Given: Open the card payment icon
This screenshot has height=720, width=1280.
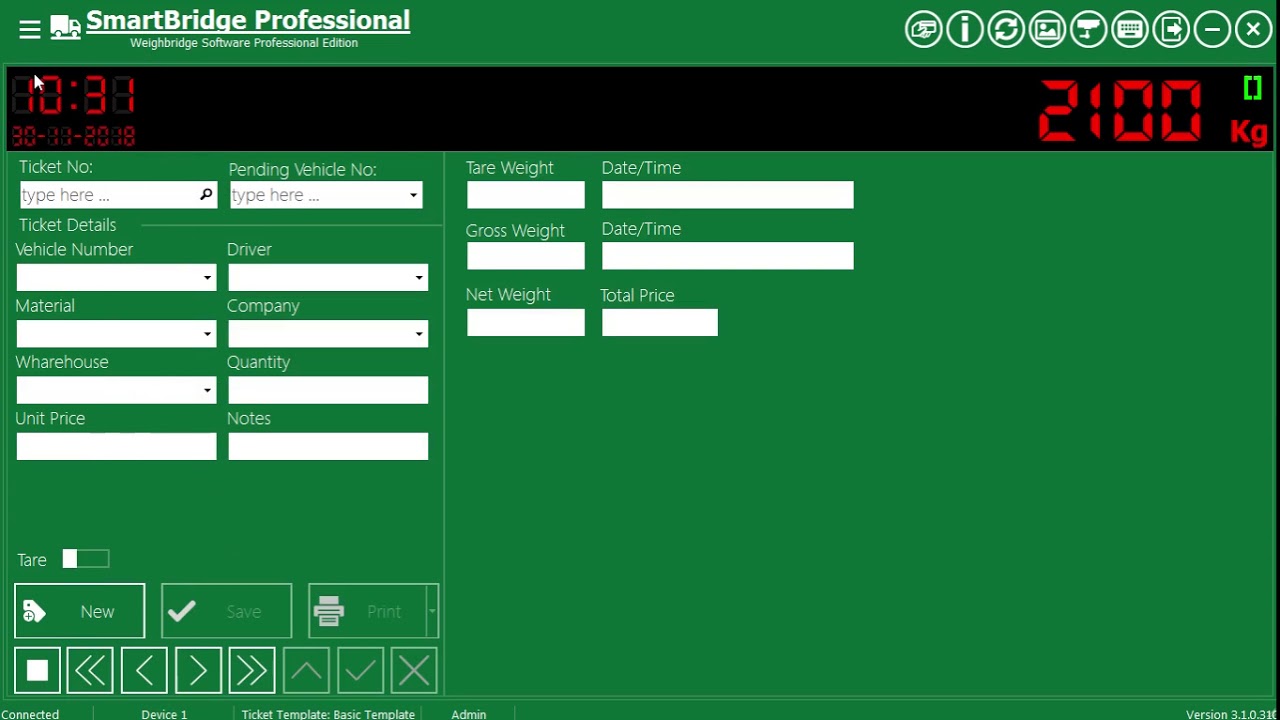Looking at the screenshot, I should click(x=923, y=30).
